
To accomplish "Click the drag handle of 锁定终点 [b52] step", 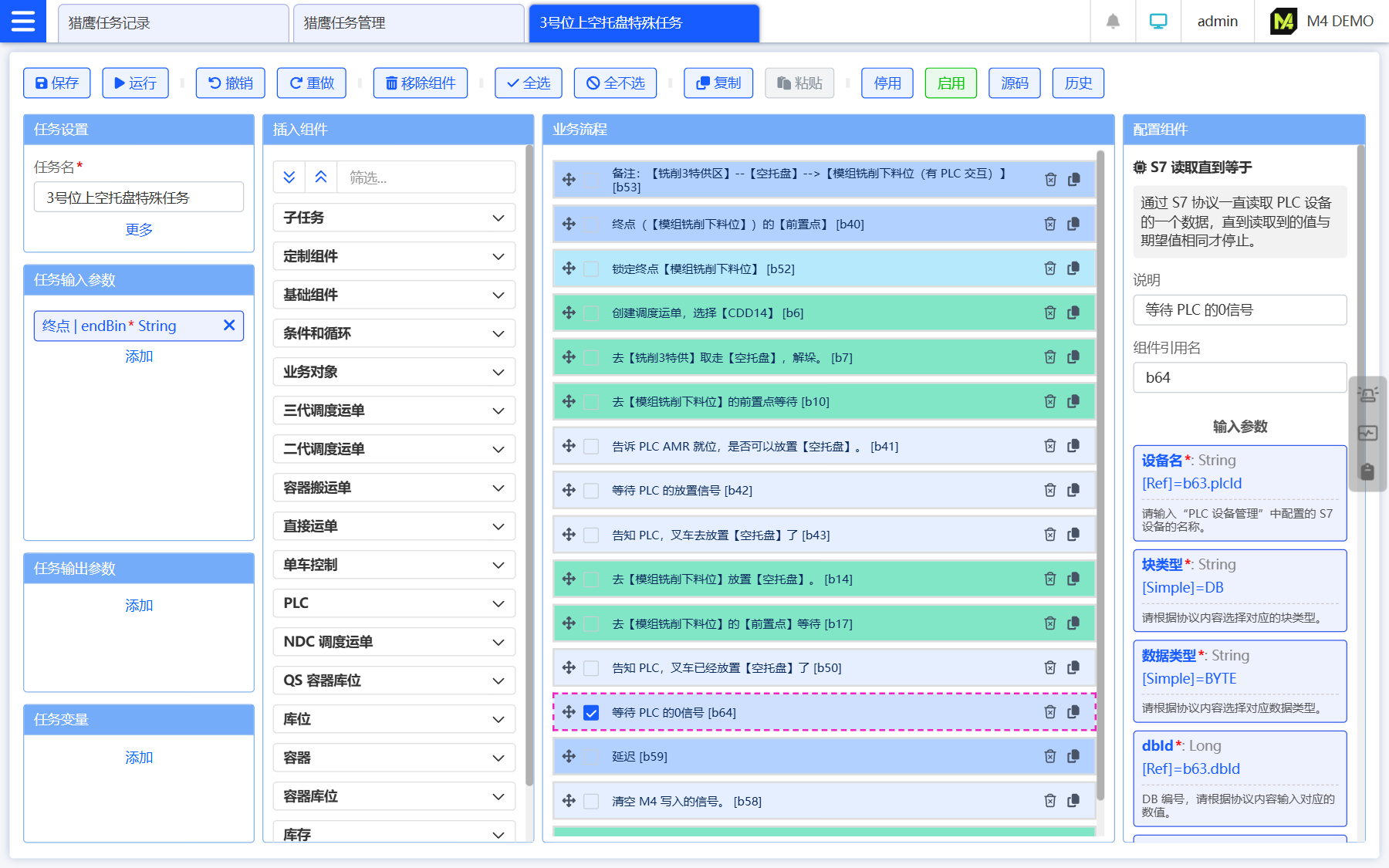I will 569,269.
